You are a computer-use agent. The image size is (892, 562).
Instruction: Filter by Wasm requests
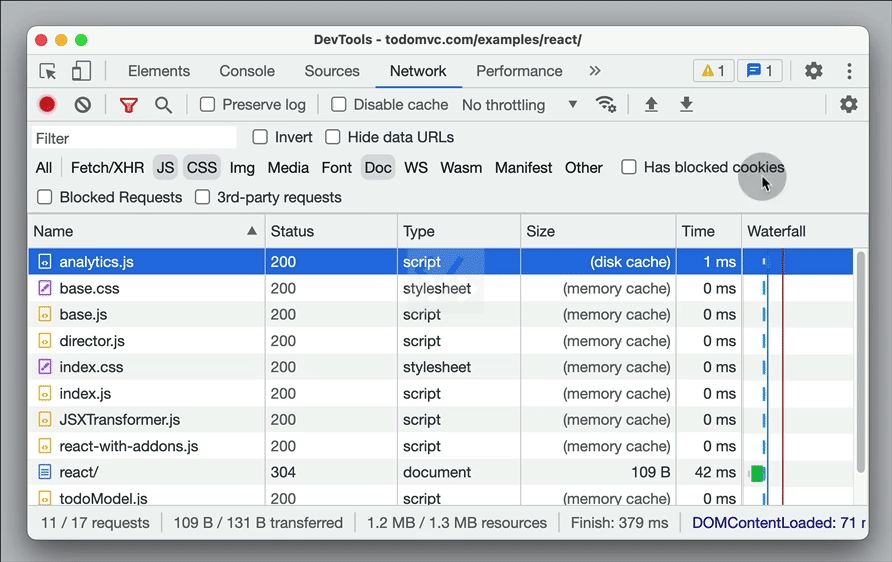(x=461, y=168)
